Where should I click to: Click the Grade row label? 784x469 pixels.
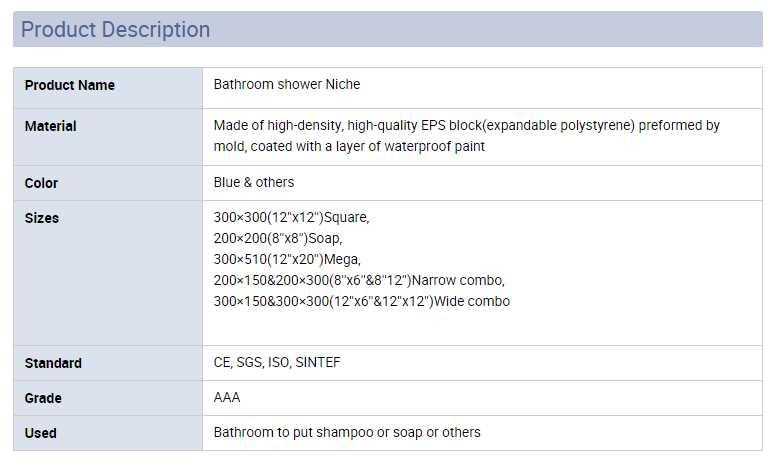coord(43,399)
